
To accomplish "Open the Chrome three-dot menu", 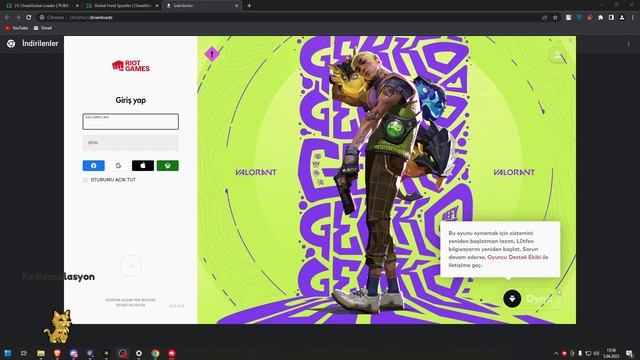I will 633,18.
